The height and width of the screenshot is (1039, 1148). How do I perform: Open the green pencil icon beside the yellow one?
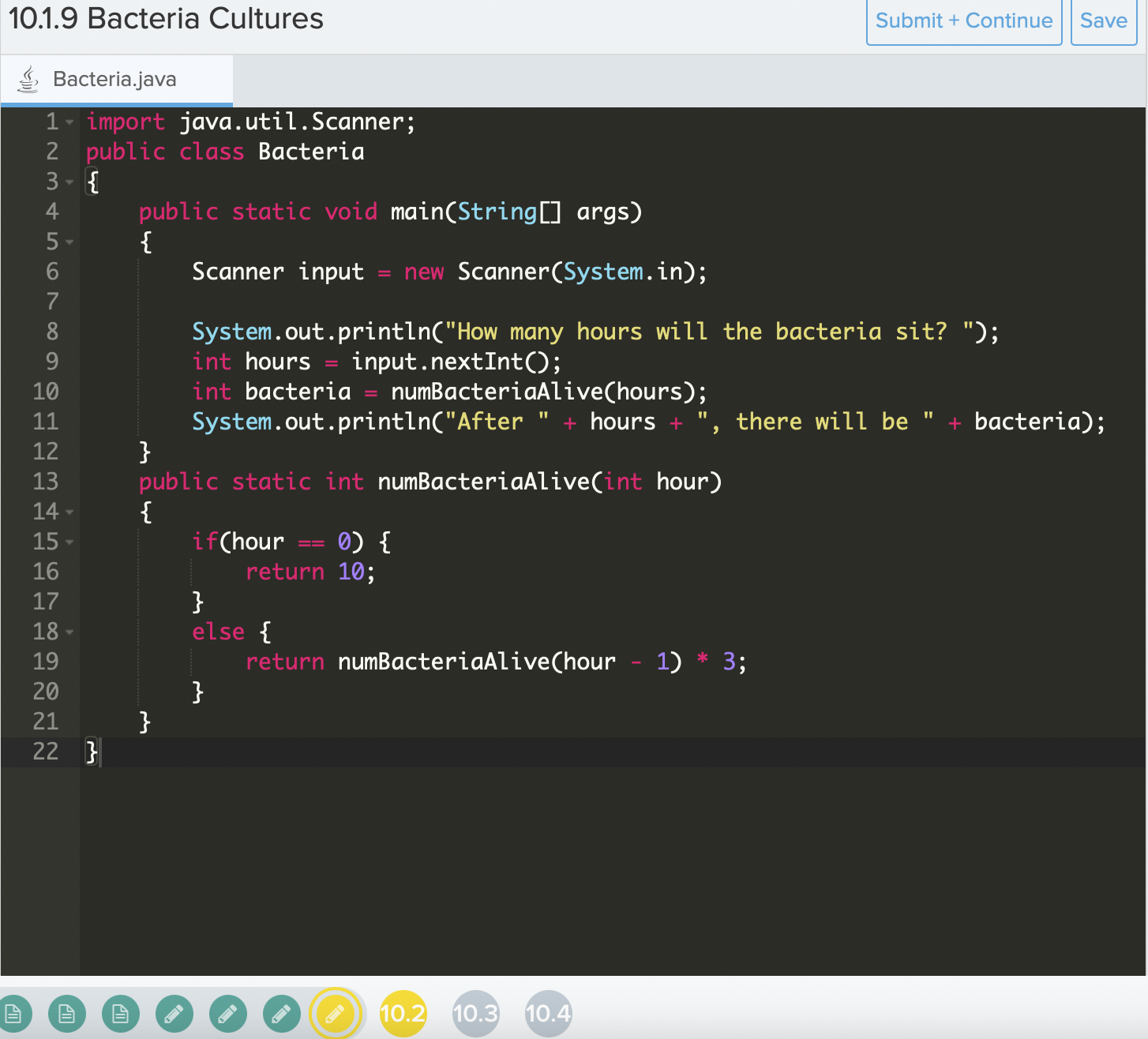click(x=282, y=1013)
